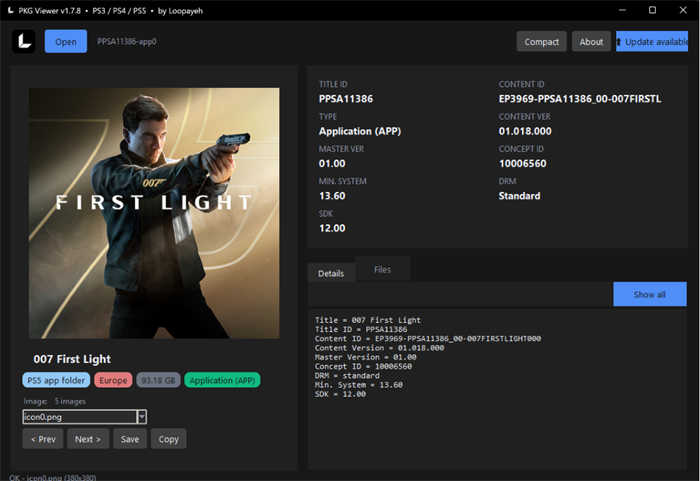Copy the current image
This screenshot has width=700, height=481.
pyautogui.click(x=168, y=439)
